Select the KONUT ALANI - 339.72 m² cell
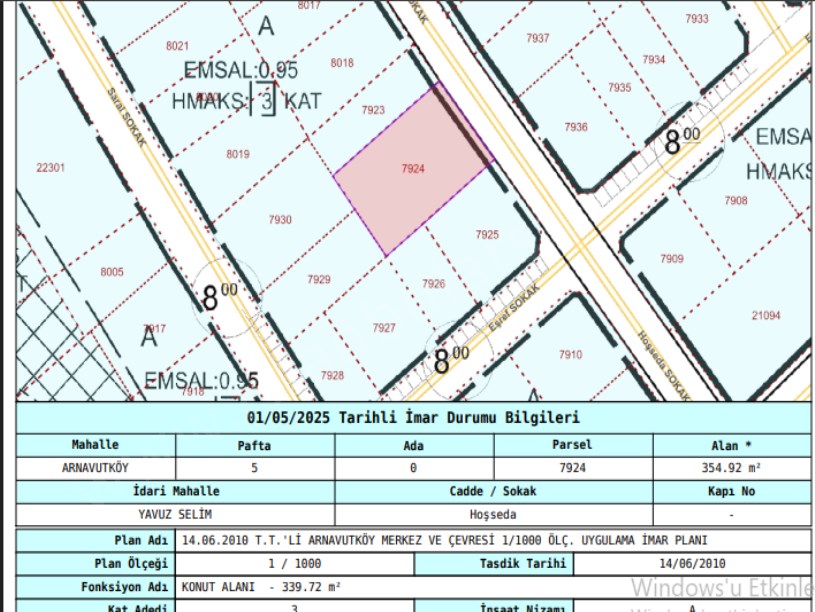The height and width of the screenshot is (612, 815). [x=261, y=588]
